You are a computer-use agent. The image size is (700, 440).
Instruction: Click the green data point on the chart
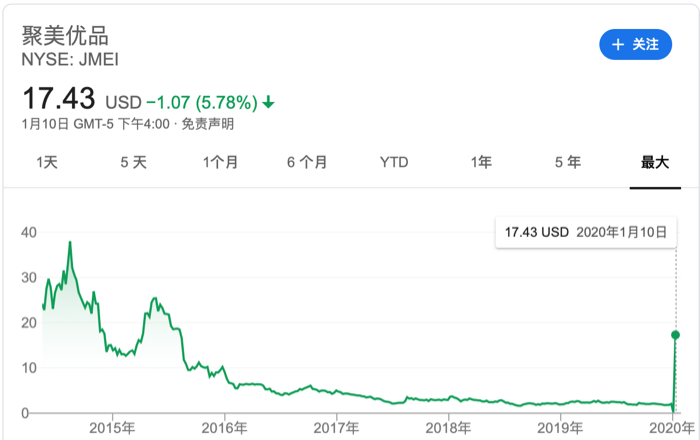675,335
